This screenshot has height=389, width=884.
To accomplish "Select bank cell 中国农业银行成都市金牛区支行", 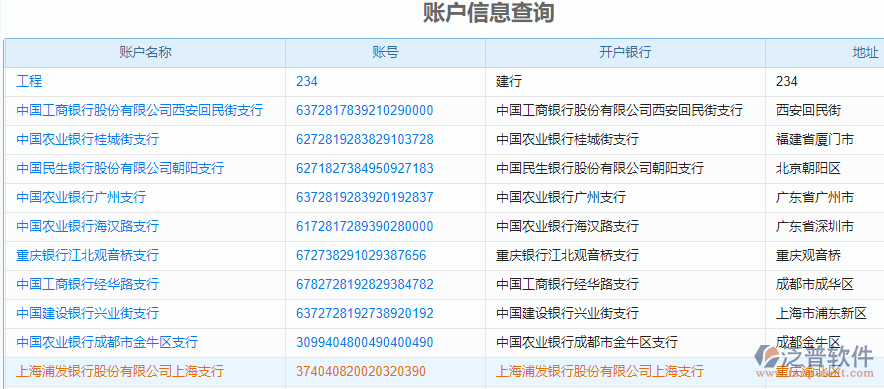I will pyautogui.click(x=625, y=342).
